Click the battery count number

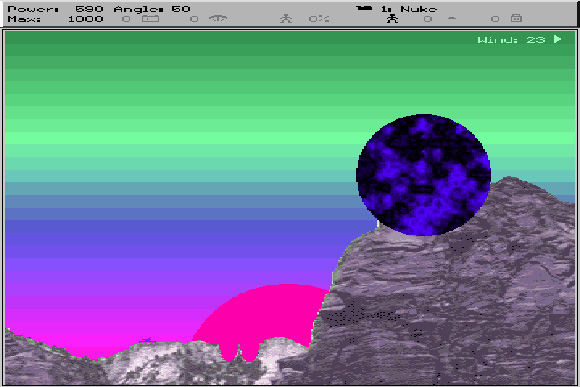[126, 19]
